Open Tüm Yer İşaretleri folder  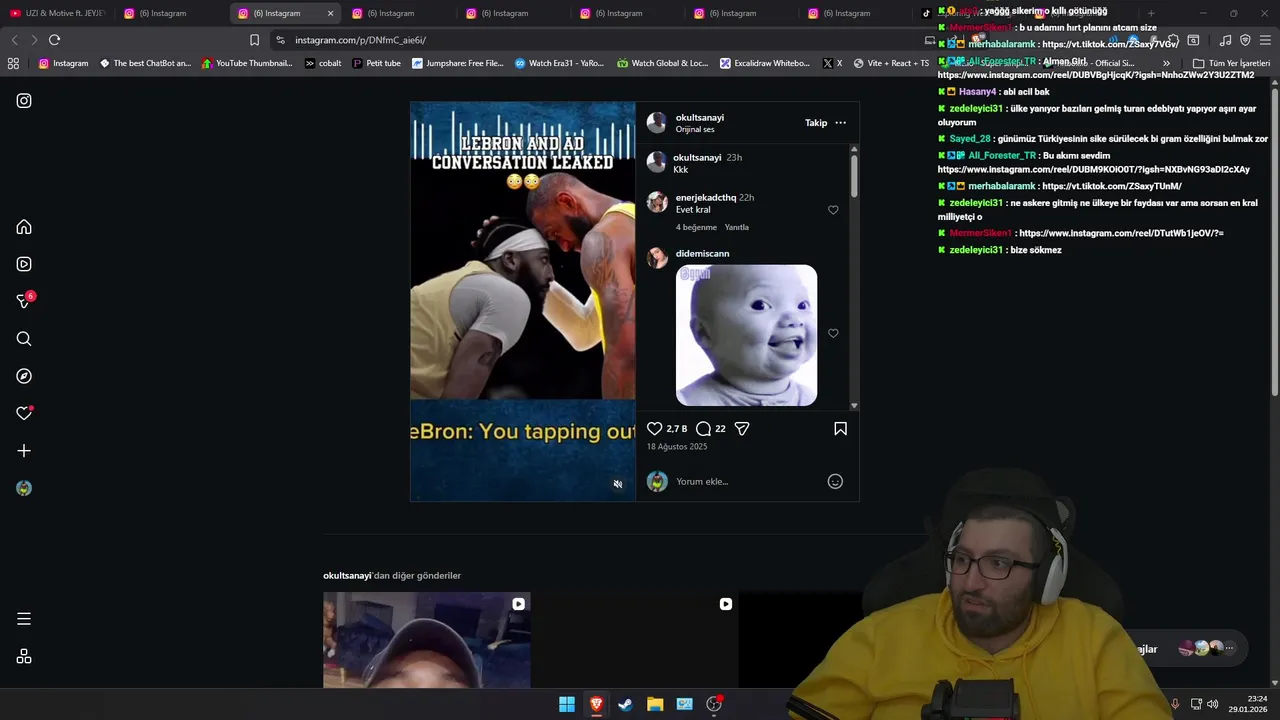(1231, 63)
